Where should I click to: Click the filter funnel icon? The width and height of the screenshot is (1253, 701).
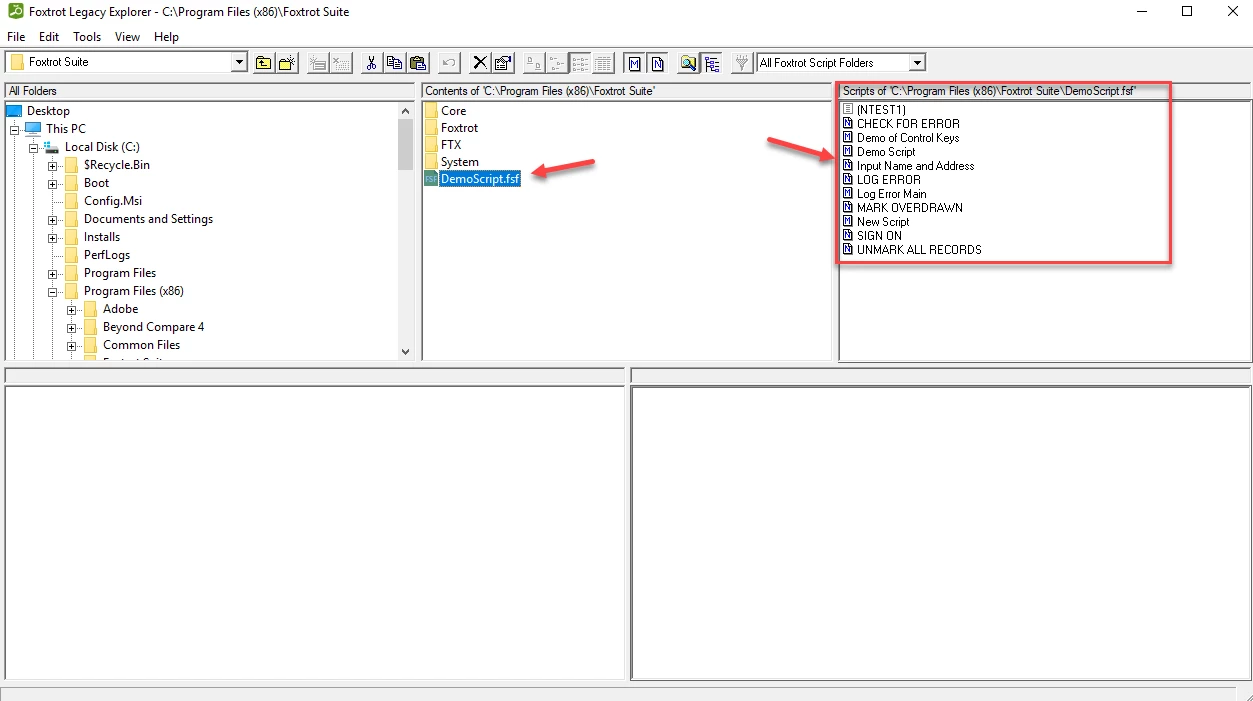click(742, 62)
